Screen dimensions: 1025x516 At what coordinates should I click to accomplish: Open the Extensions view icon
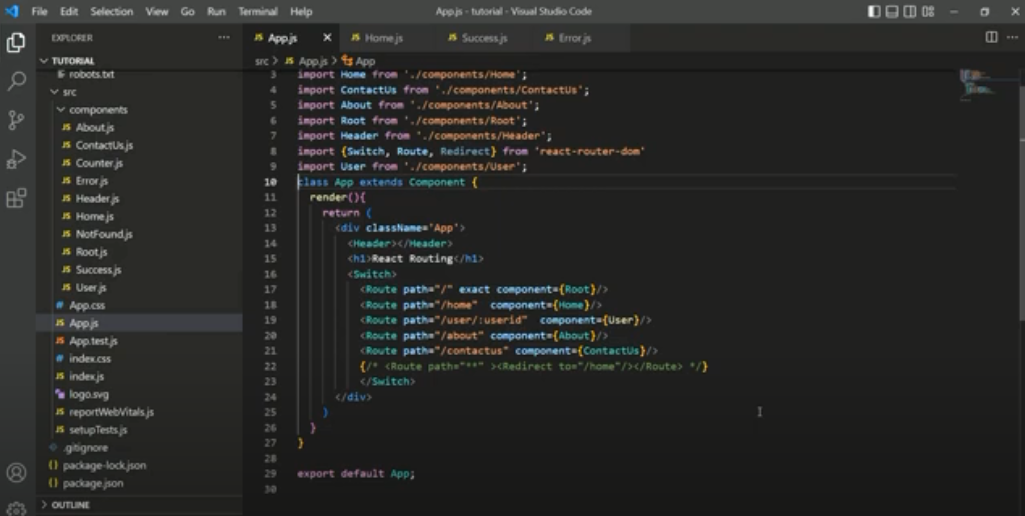click(x=16, y=198)
